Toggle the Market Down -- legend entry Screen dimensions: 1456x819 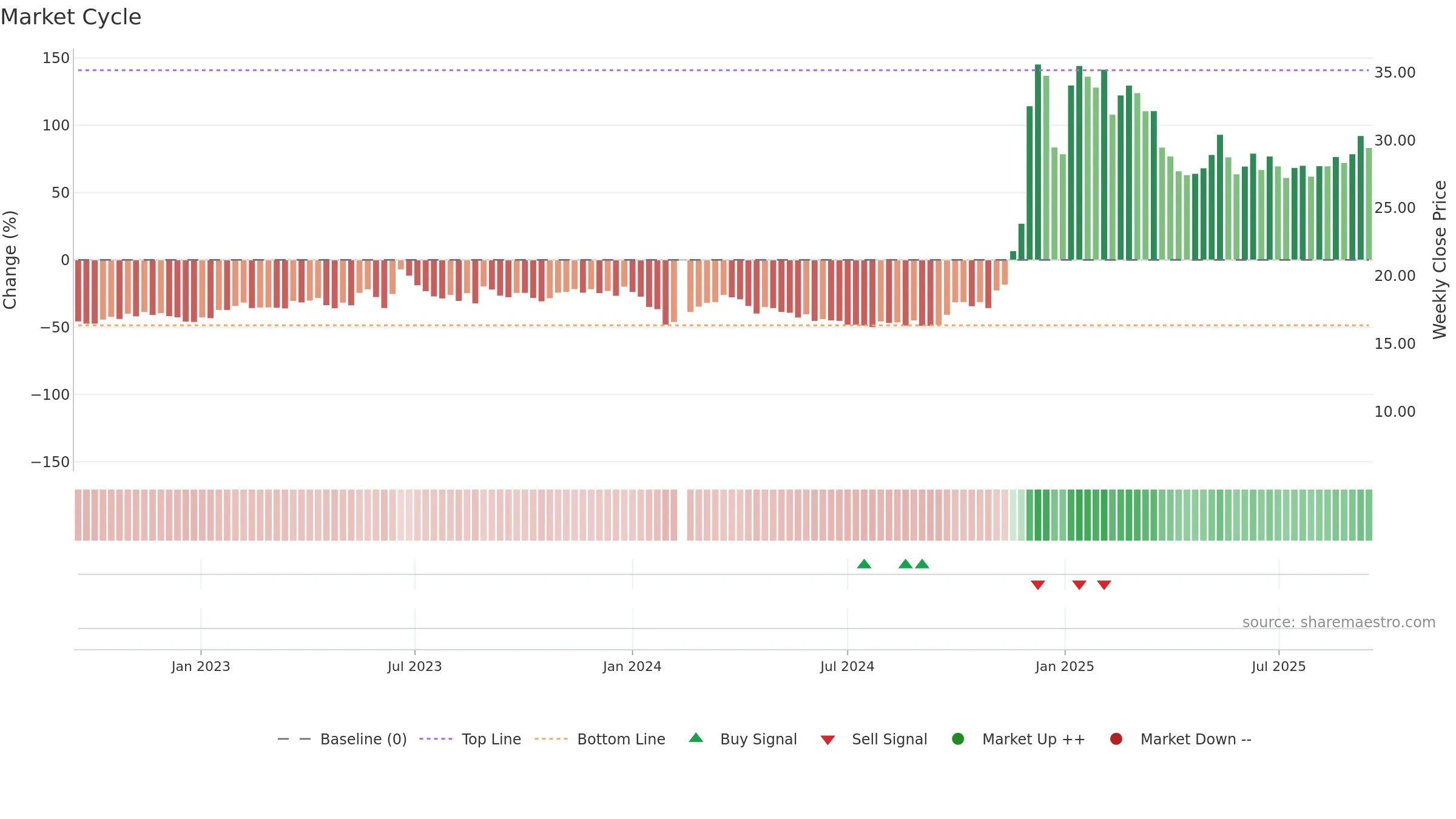(1181, 739)
